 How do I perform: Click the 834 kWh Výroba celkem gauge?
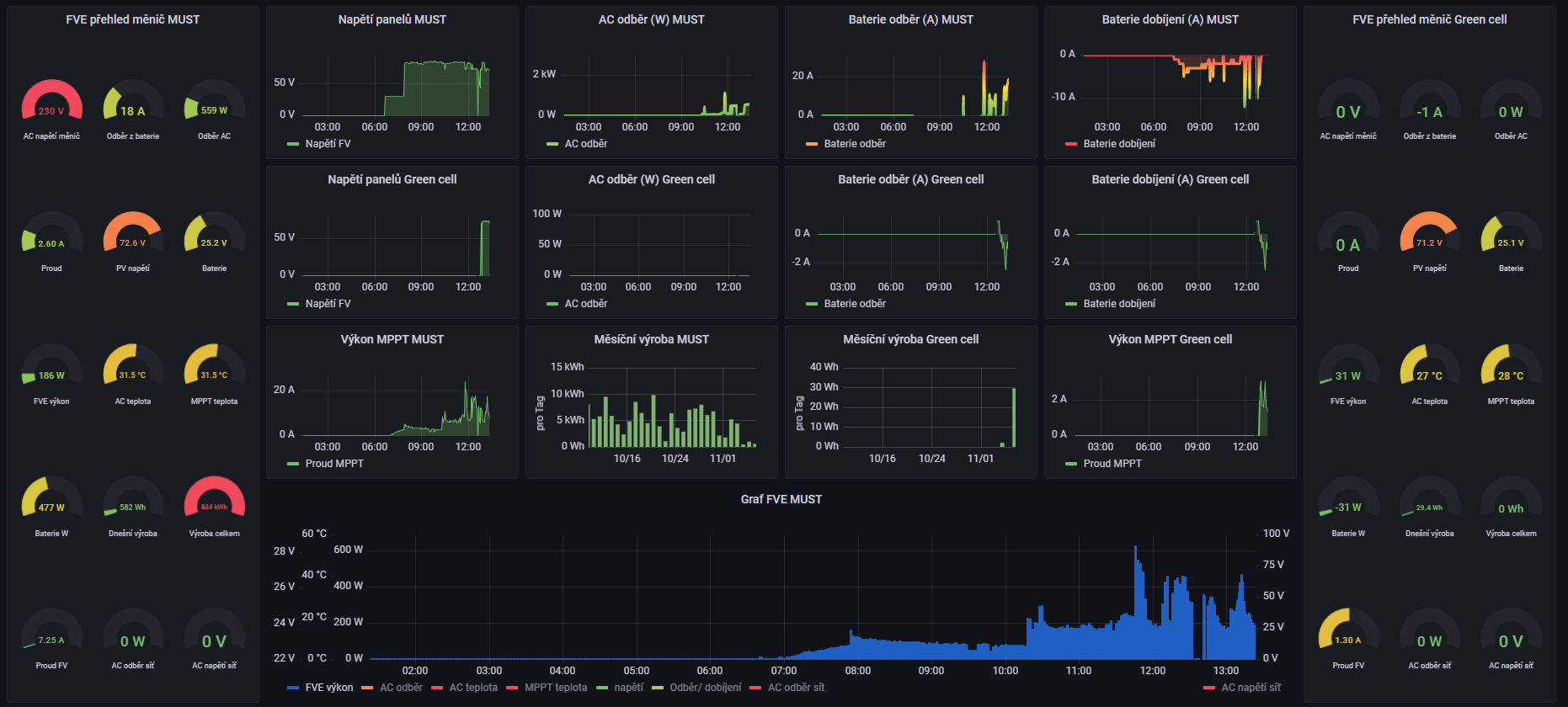(214, 499)
